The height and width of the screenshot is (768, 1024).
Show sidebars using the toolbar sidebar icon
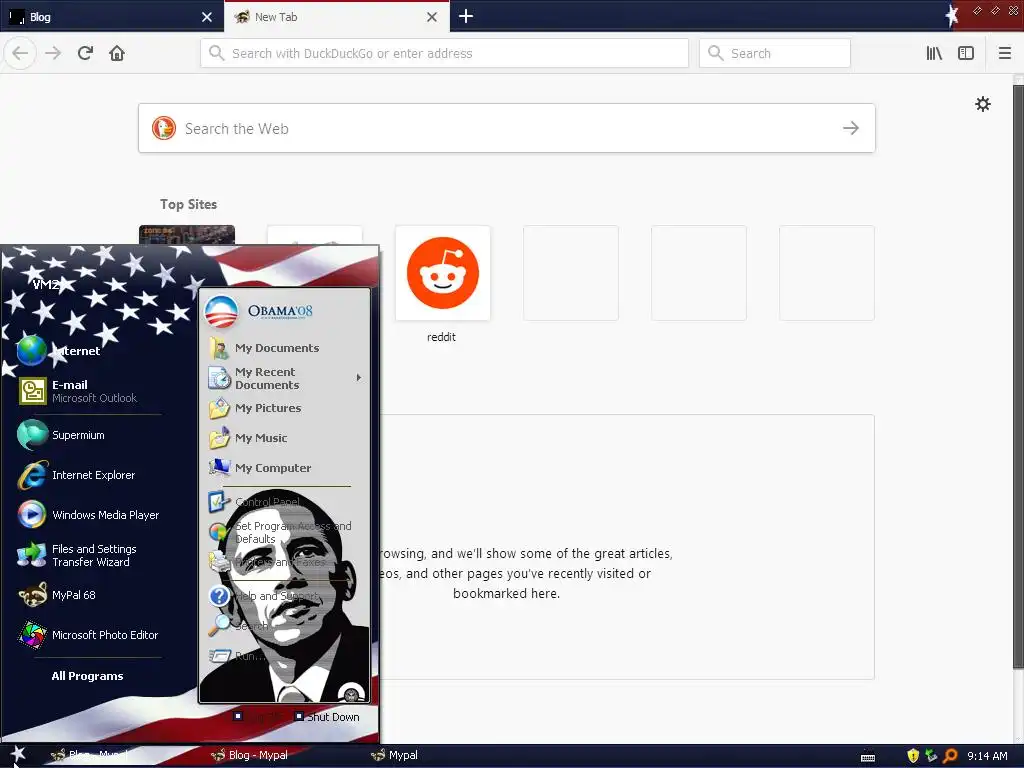click(x=966, y=53)
